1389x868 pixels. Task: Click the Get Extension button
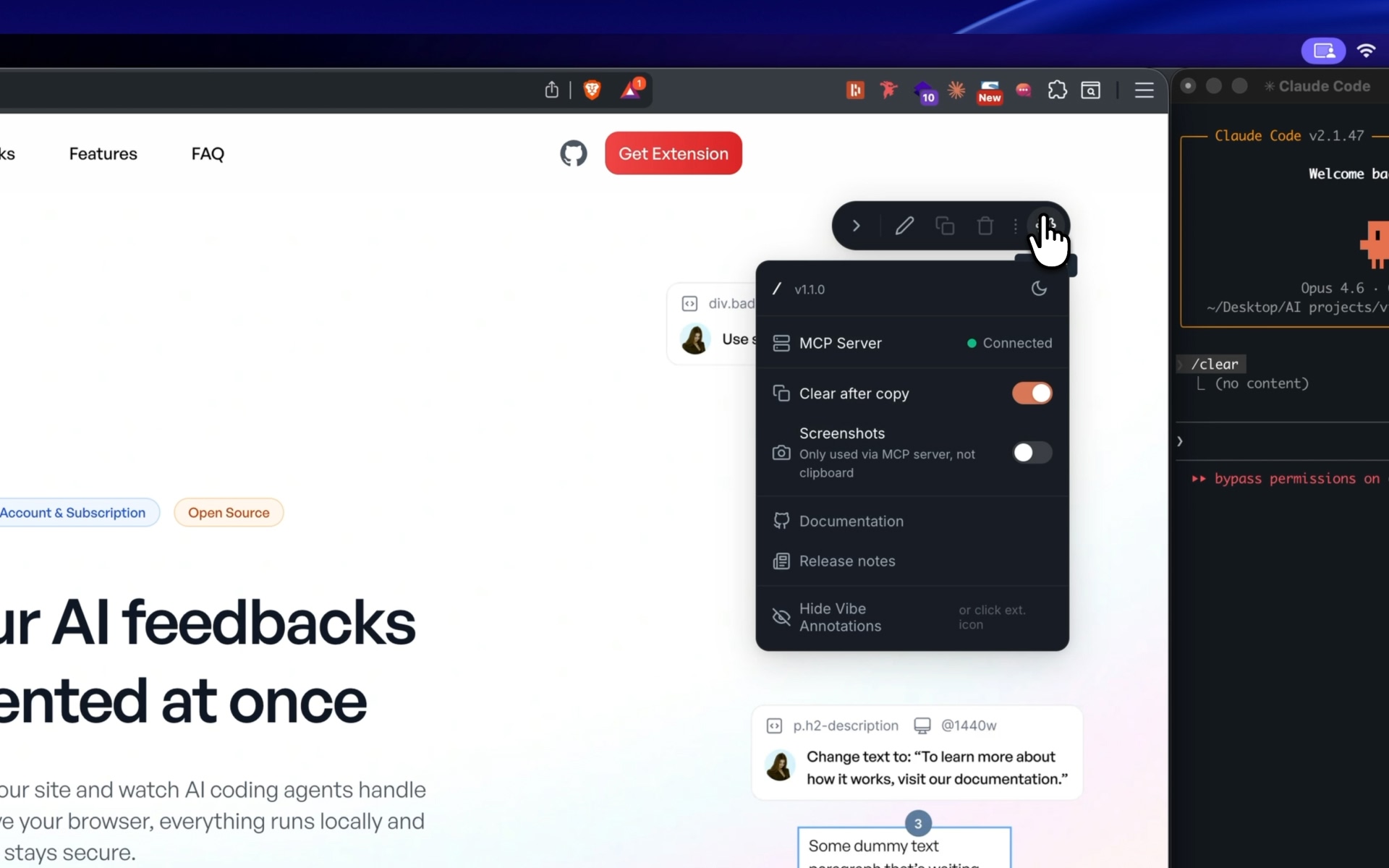(673, 153)
